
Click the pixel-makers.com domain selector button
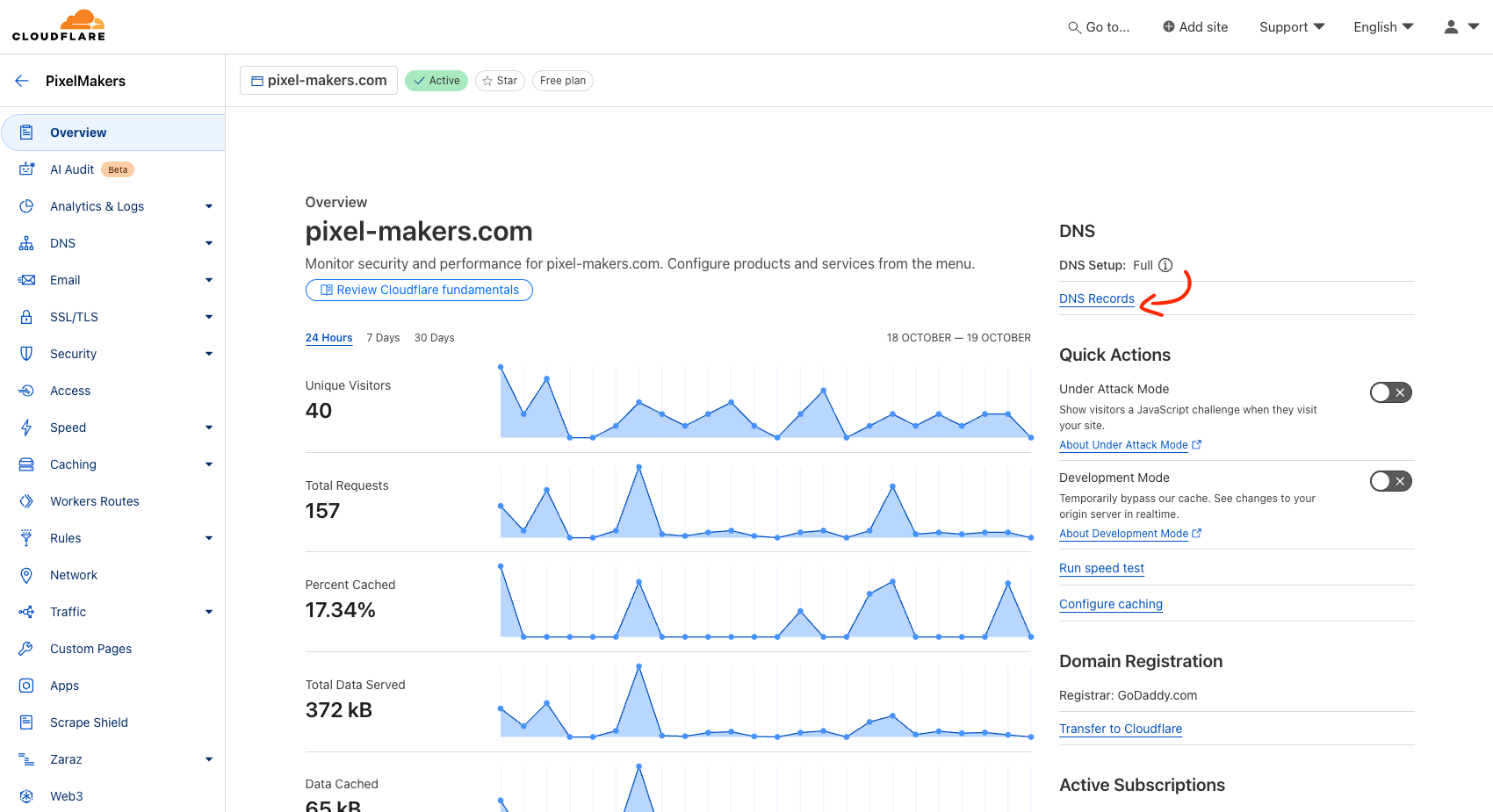[x=319, y=81]
